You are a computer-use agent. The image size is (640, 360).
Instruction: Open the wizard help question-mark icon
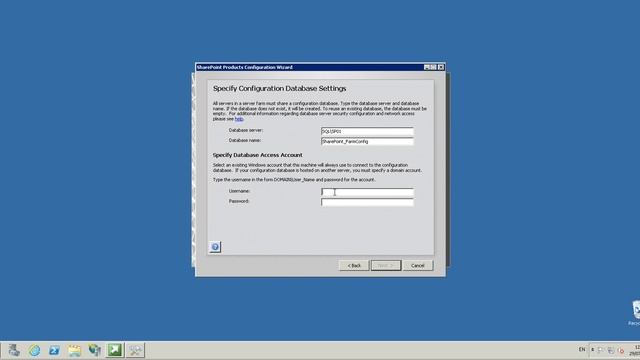click(215, 247)
